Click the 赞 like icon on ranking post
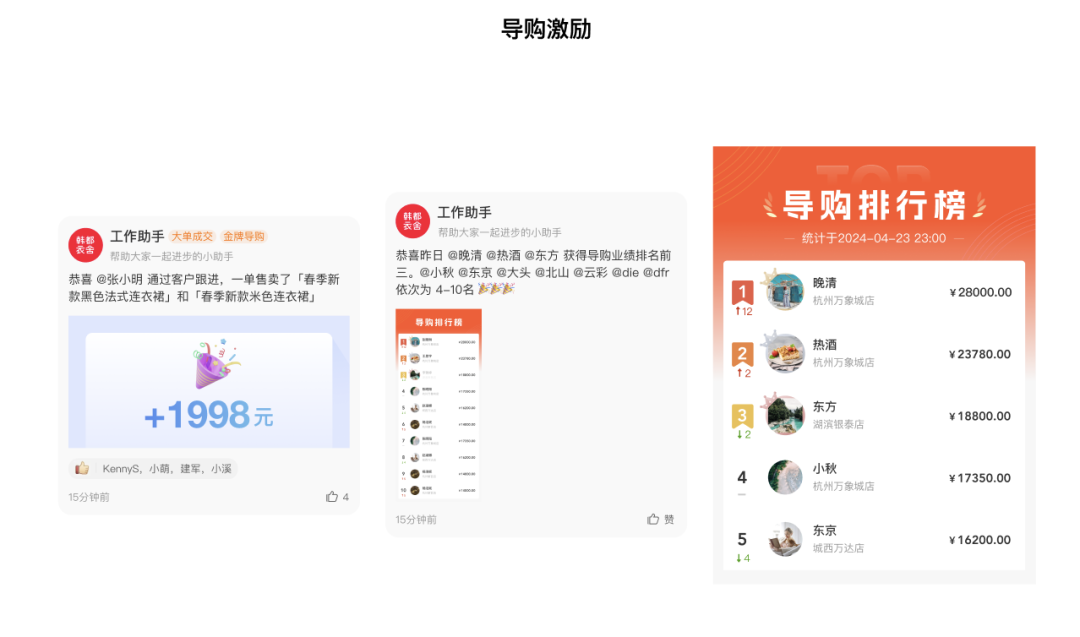 [653, 519]
